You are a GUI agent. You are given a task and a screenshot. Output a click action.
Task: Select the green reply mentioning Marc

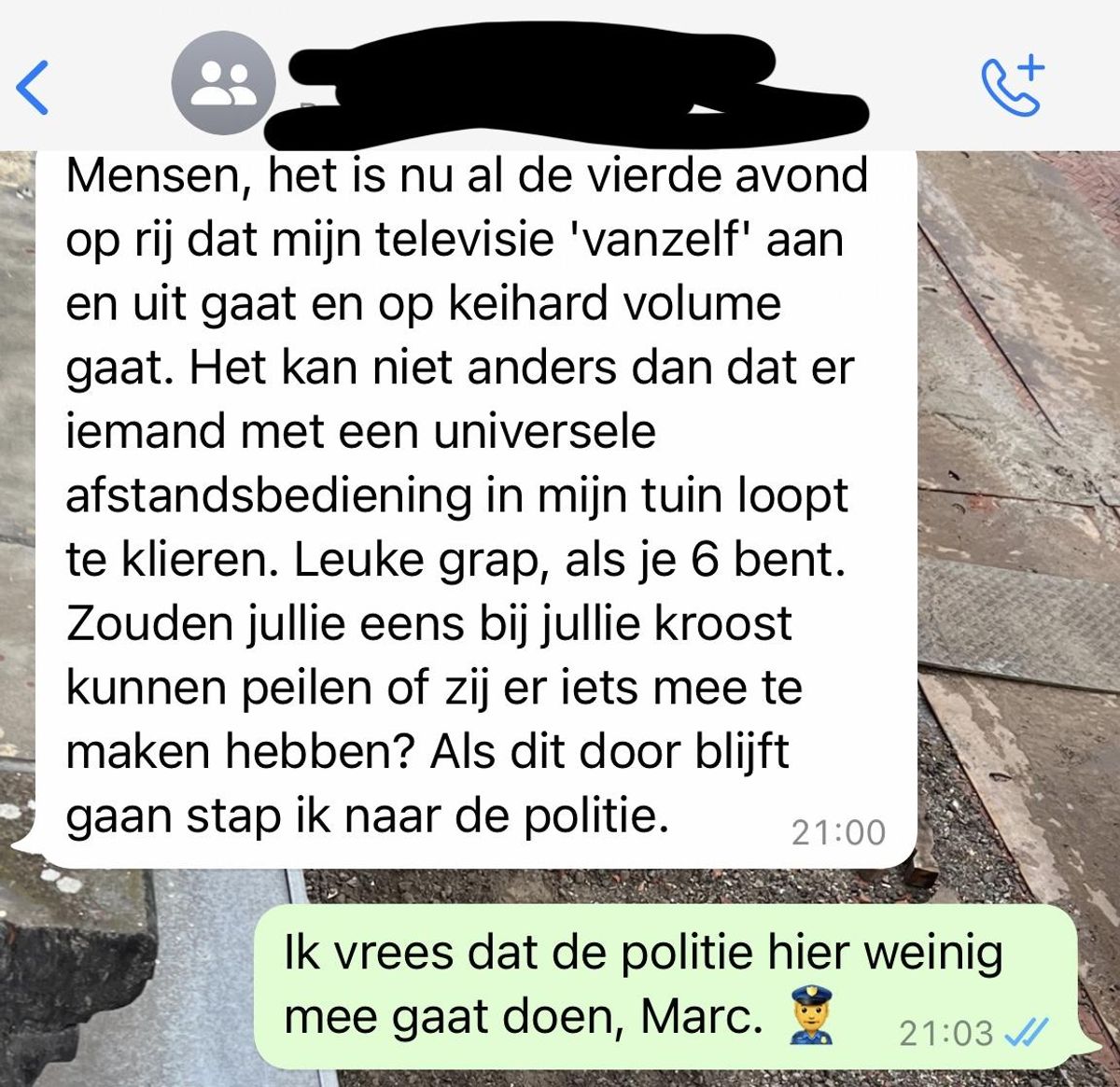coord(665,985)
